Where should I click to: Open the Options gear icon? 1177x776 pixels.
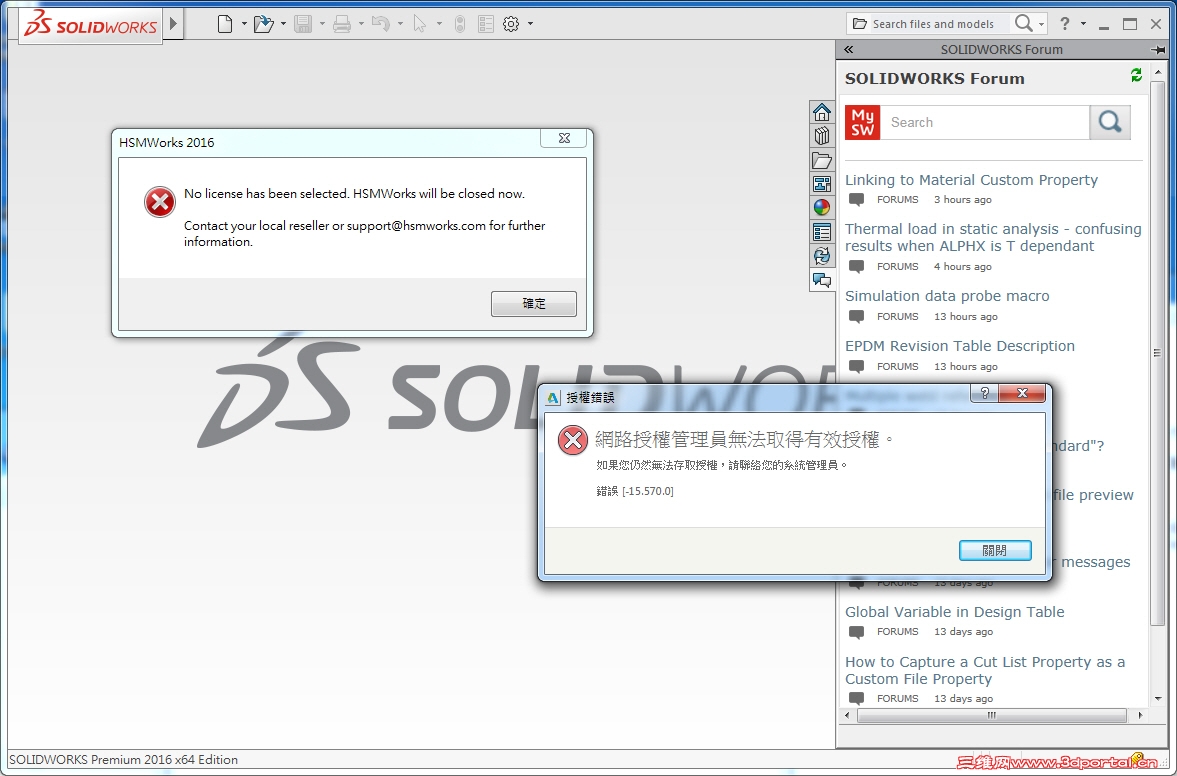point(511,24)
